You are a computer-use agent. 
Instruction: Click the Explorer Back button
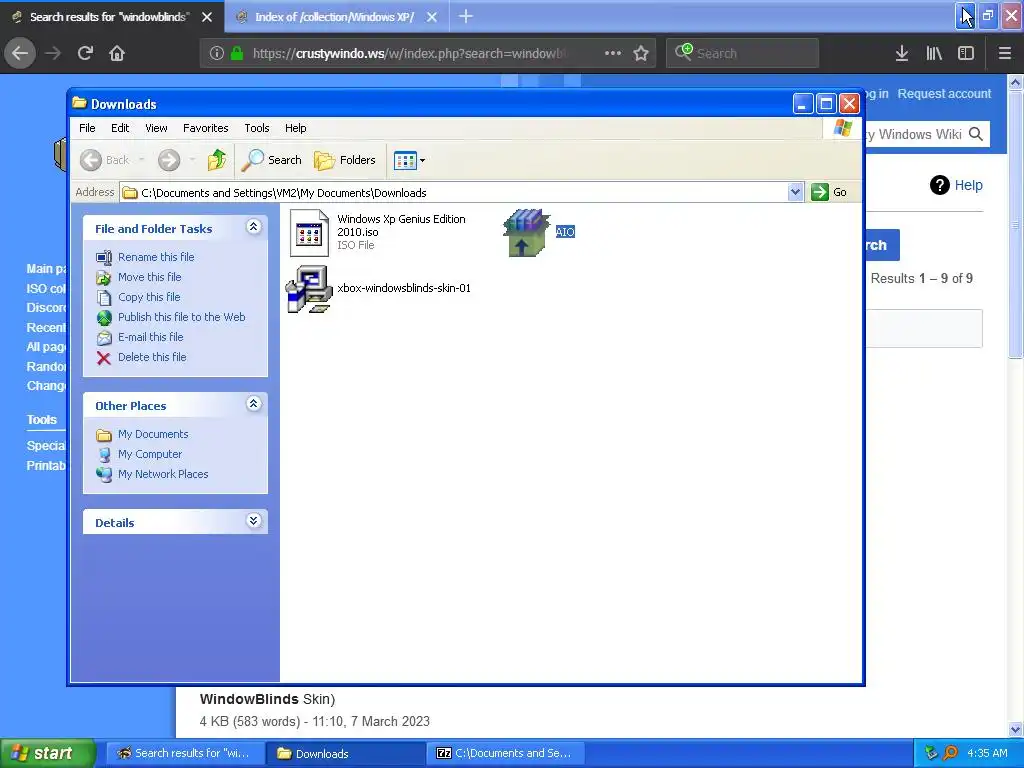[104, 160]
